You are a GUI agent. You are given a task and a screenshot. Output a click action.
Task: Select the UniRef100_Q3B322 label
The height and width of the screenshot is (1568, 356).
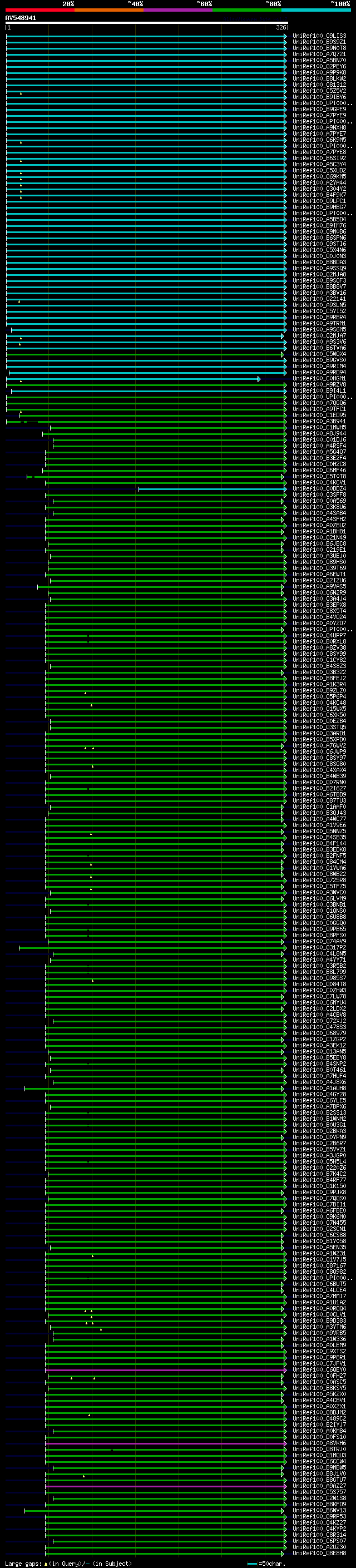319,672
